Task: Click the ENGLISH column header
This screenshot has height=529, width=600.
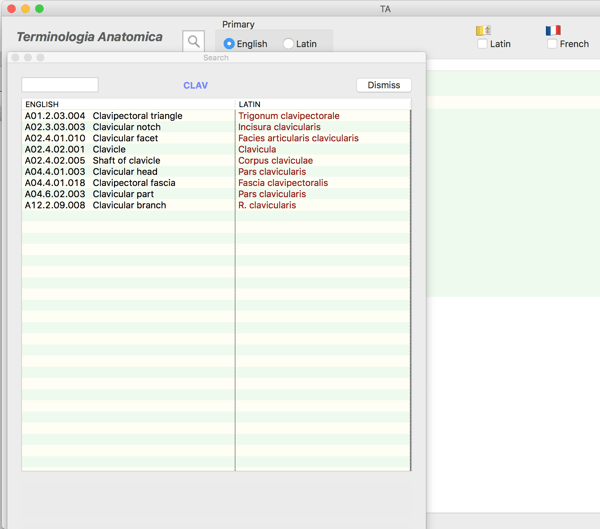Action: [x=42, y=104]
